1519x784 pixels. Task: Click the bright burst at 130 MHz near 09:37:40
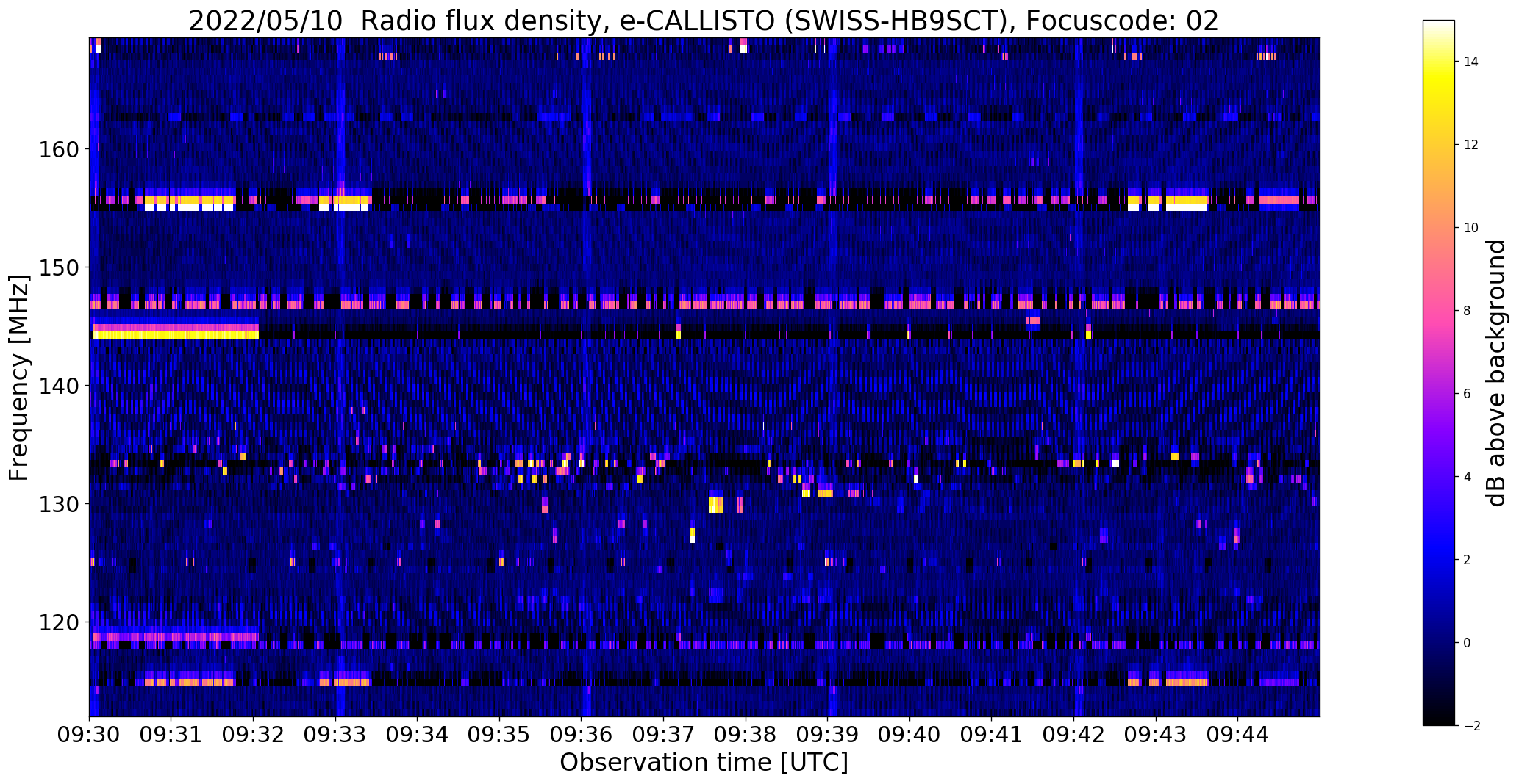coord(715,505)
